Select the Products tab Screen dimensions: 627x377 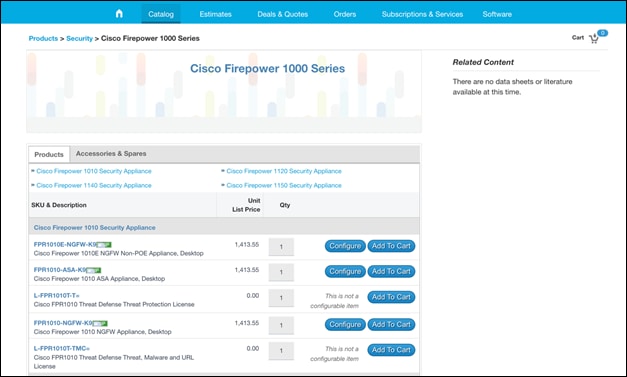[x=49, y=154]
